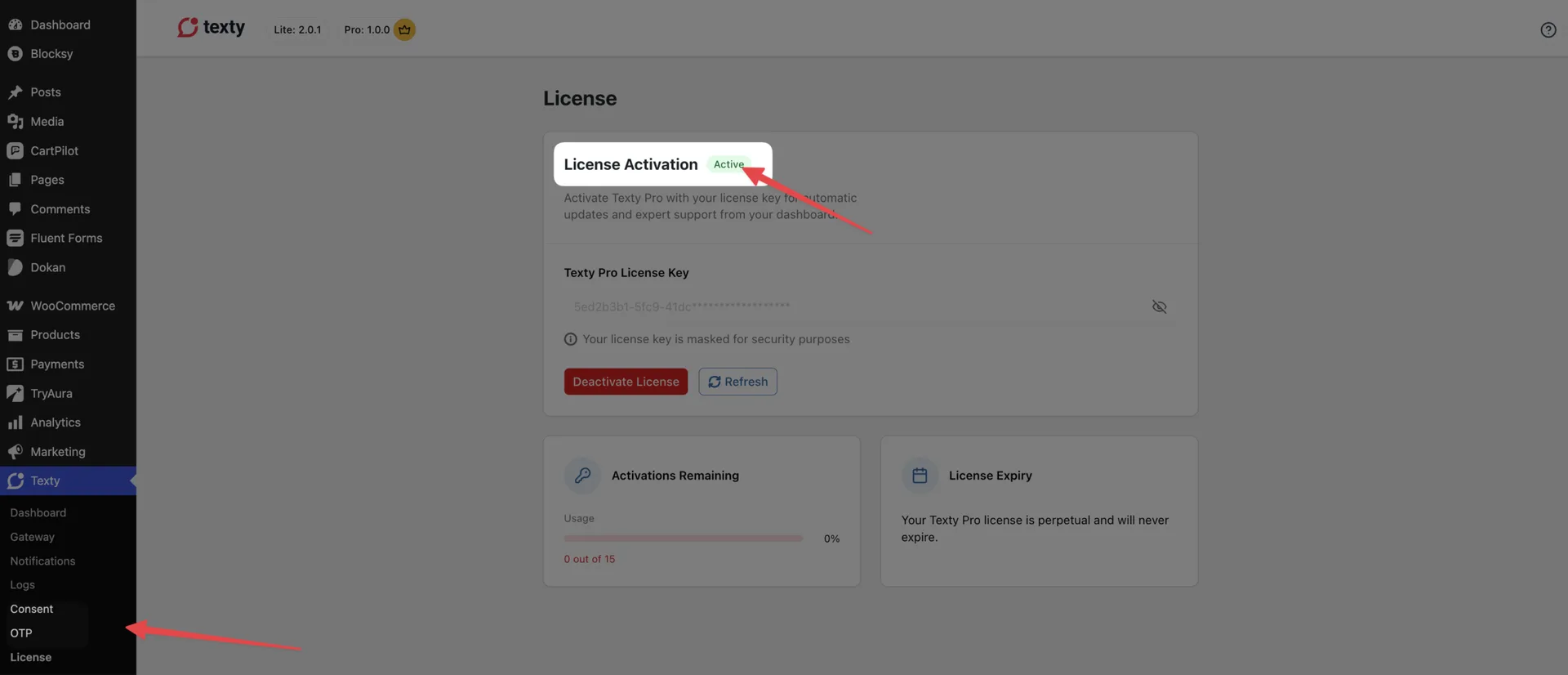The width and height of the screenshot is (1568, 675).
Task: Click the Dokan icon
Action: coord(15,267)
